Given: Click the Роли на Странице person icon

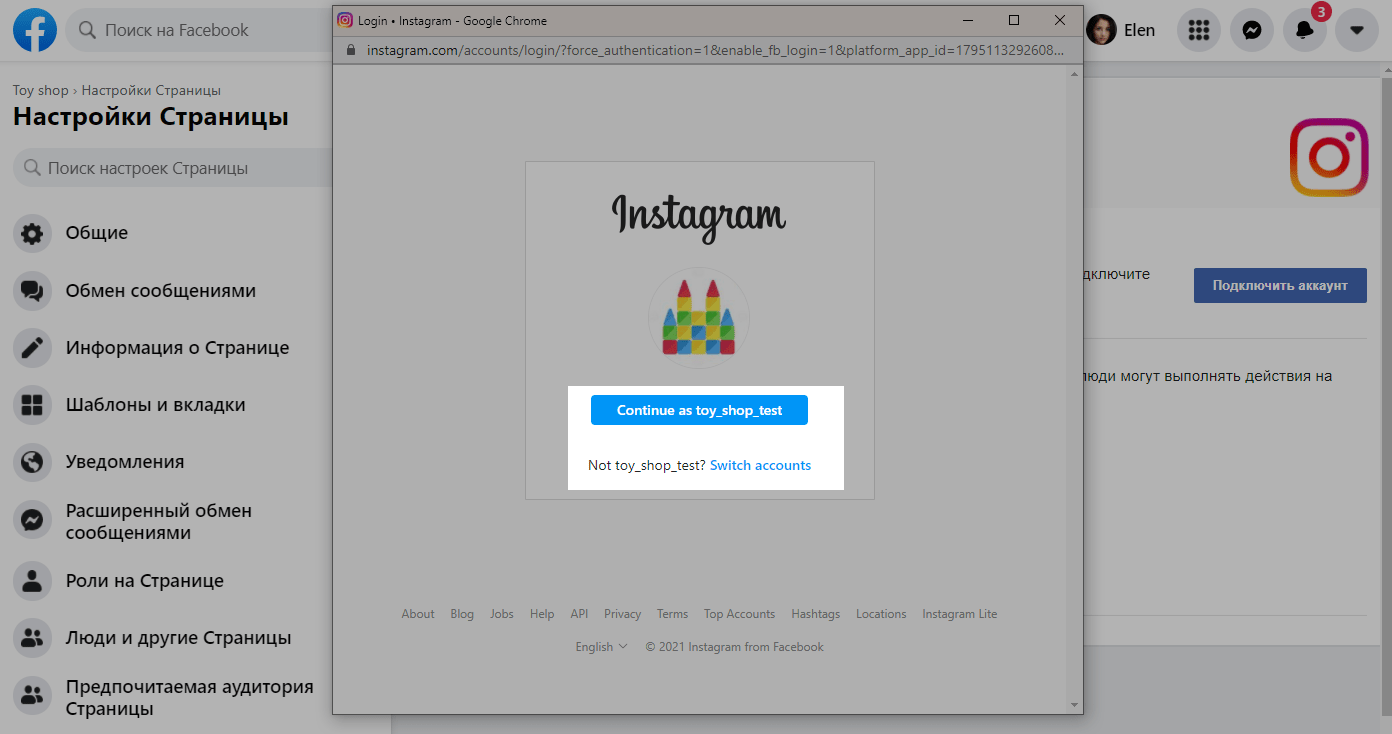Looking at the screenshot, I should (x=32, y=581).
